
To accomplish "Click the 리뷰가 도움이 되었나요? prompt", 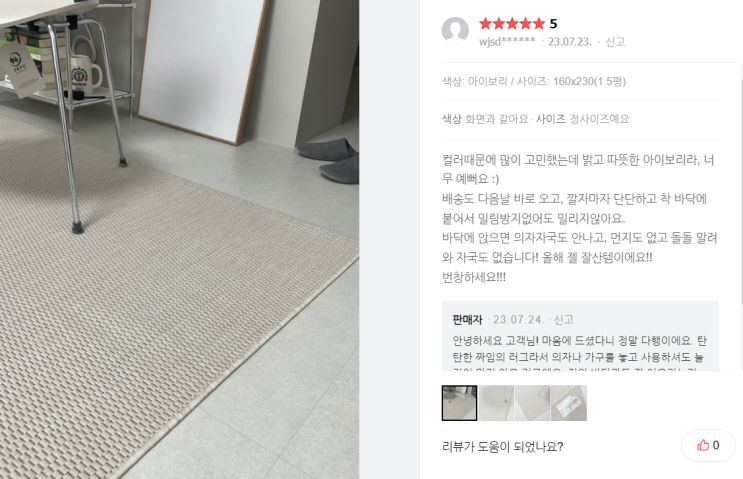I will tap(502, 446).
